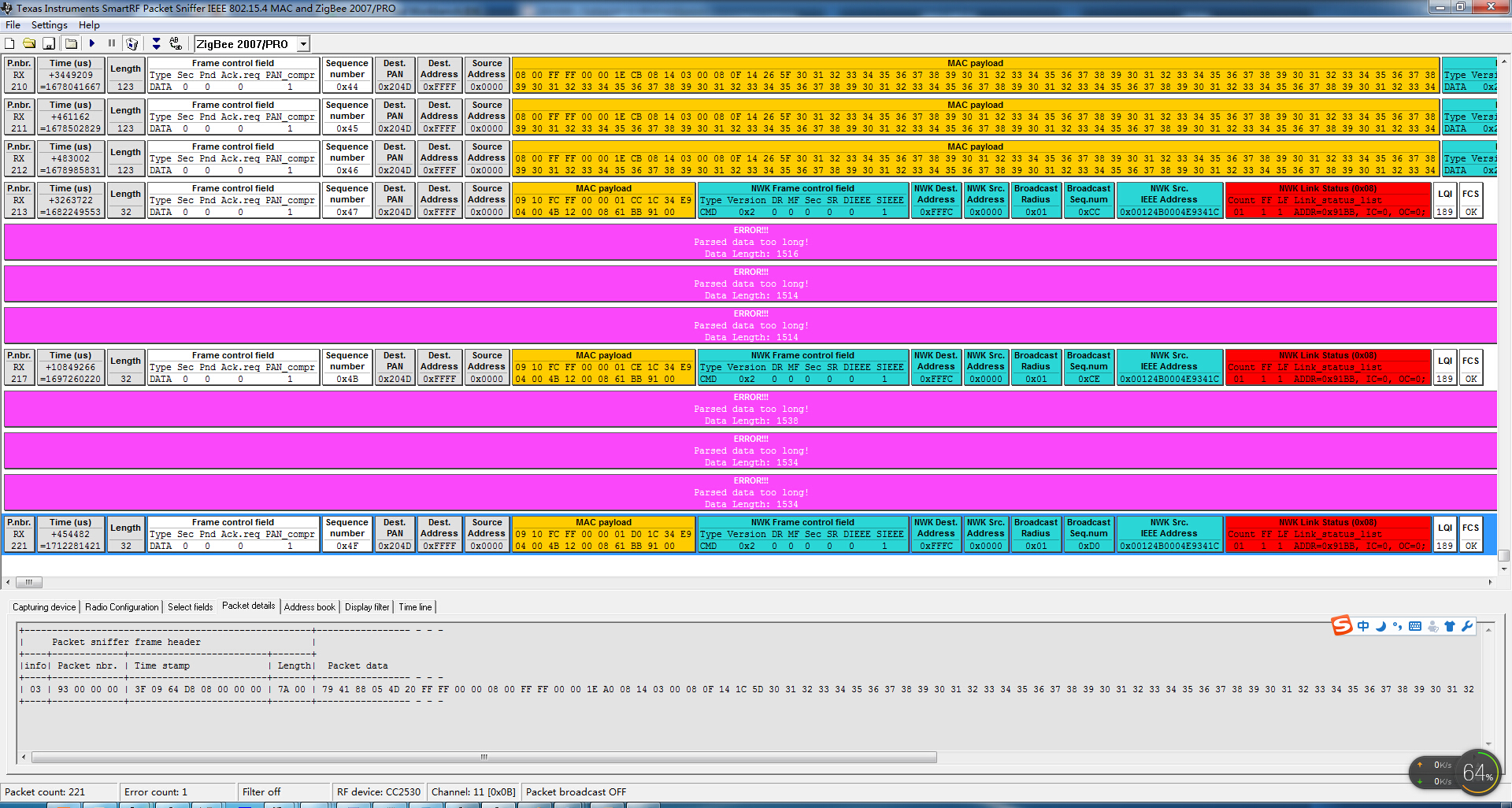
Task: Toggle Chinese/English input mode (中)
Action: point(1363,626)
